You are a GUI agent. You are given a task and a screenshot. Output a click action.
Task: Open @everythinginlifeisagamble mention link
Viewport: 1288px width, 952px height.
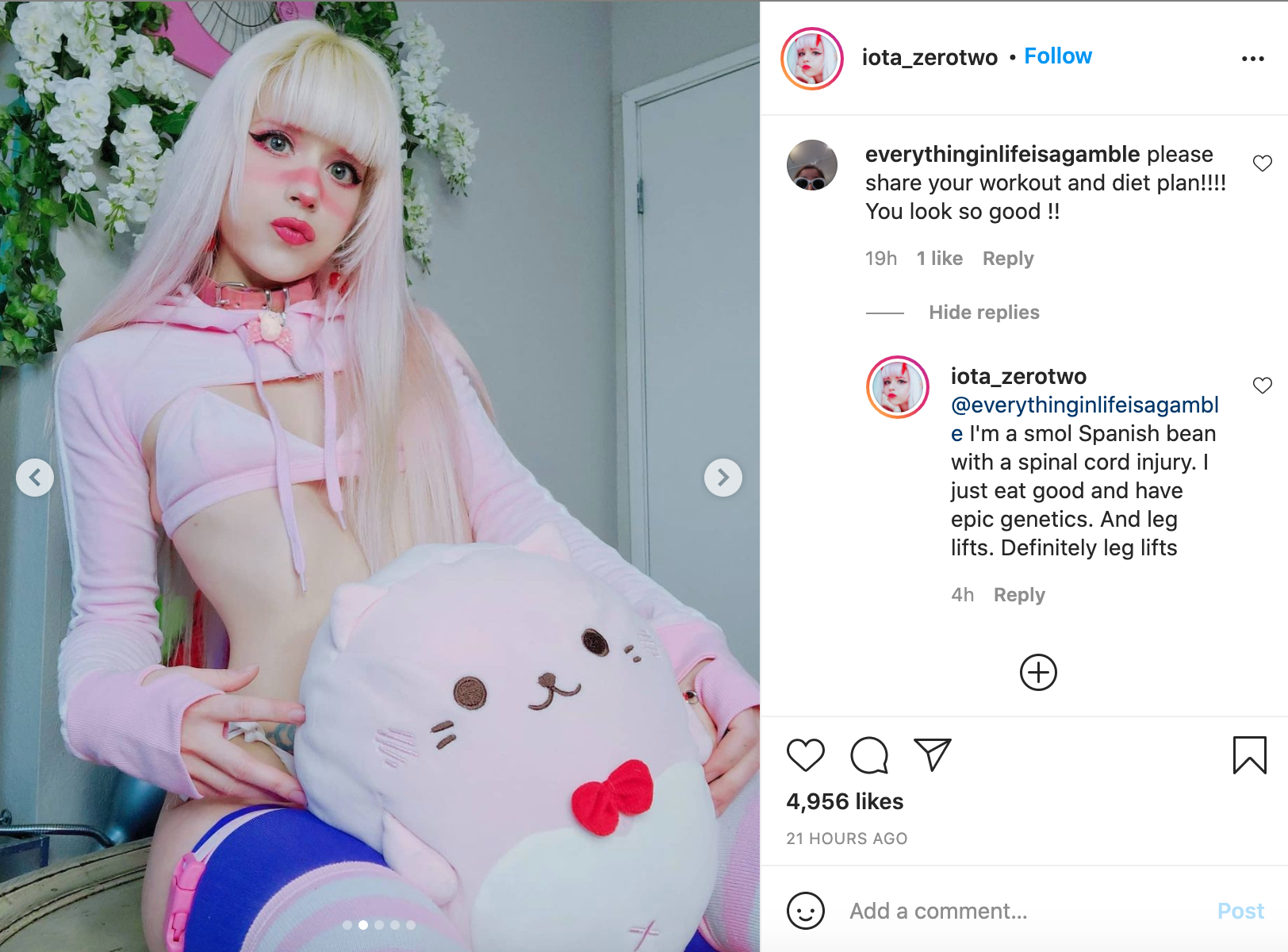1084,419
